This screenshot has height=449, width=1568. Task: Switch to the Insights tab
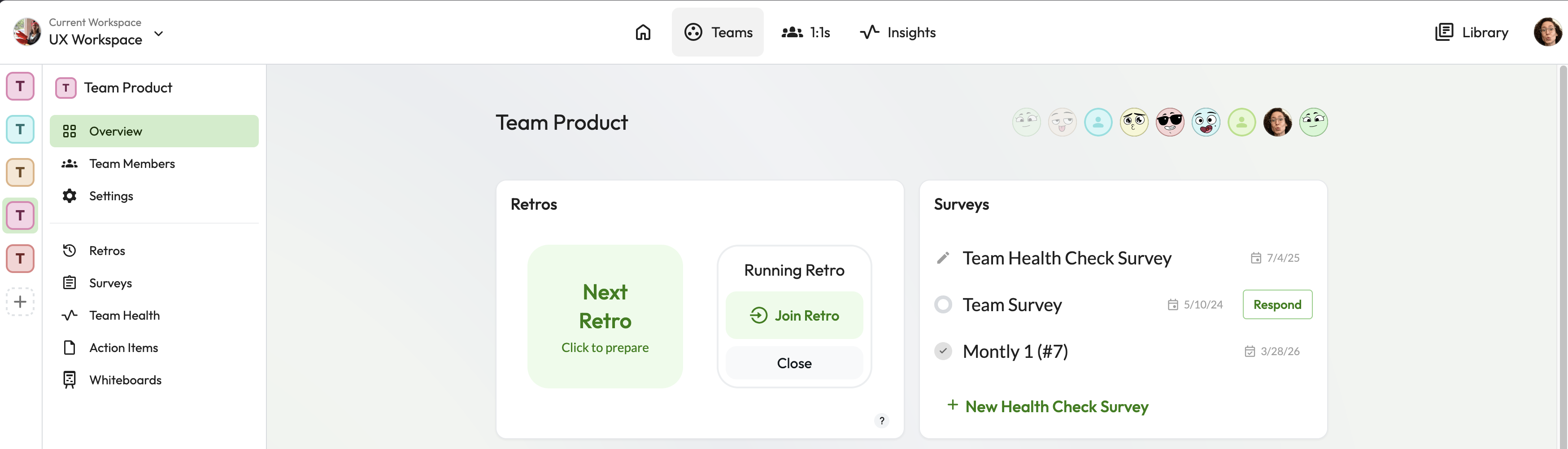tap(898, 32)
